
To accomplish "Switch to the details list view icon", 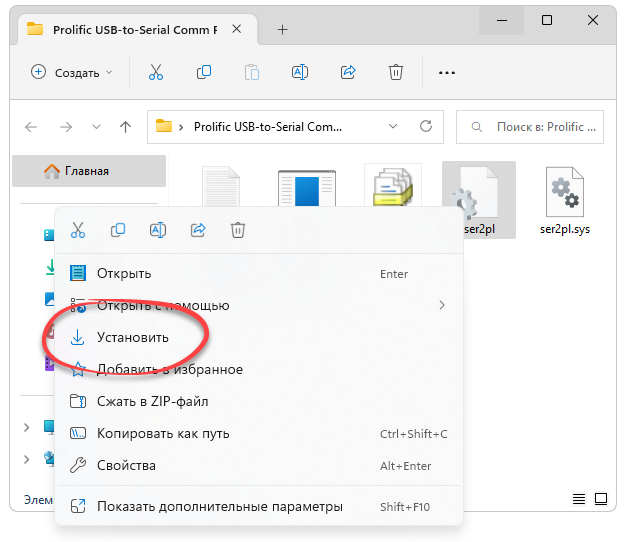I will pos(579,499).
